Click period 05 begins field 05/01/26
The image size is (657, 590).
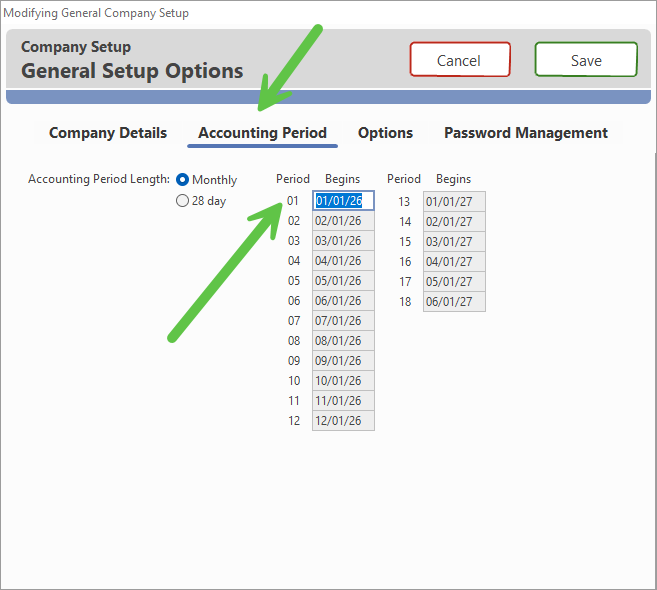[x=343, y=281]
